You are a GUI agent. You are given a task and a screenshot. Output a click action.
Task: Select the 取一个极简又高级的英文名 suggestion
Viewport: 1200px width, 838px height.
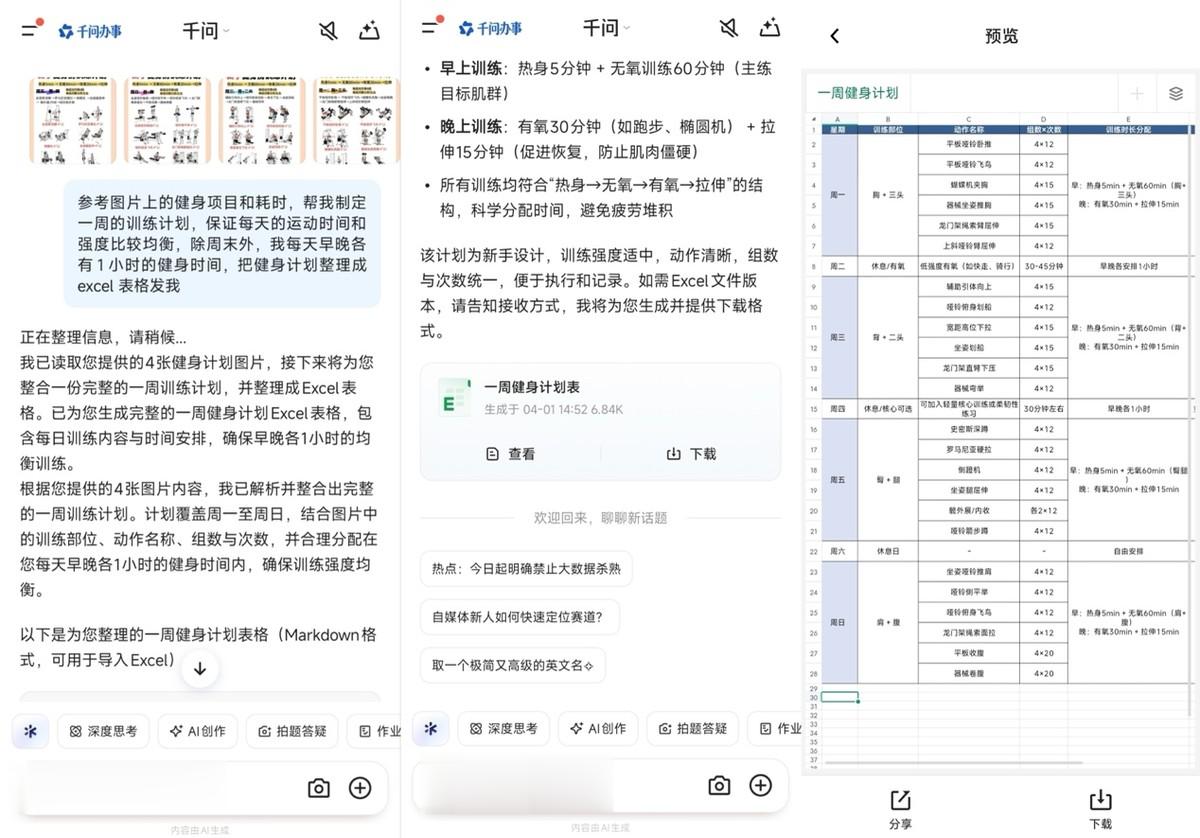click(x=512, y=665)
